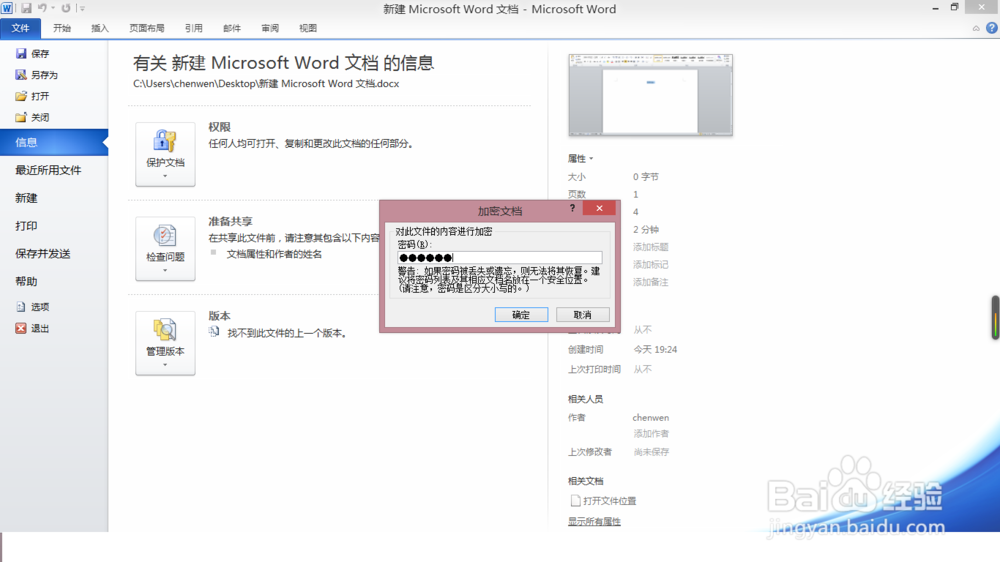Click the 添加标记 field
Screen dimensions: 1000x562
[x=651, y=264]
